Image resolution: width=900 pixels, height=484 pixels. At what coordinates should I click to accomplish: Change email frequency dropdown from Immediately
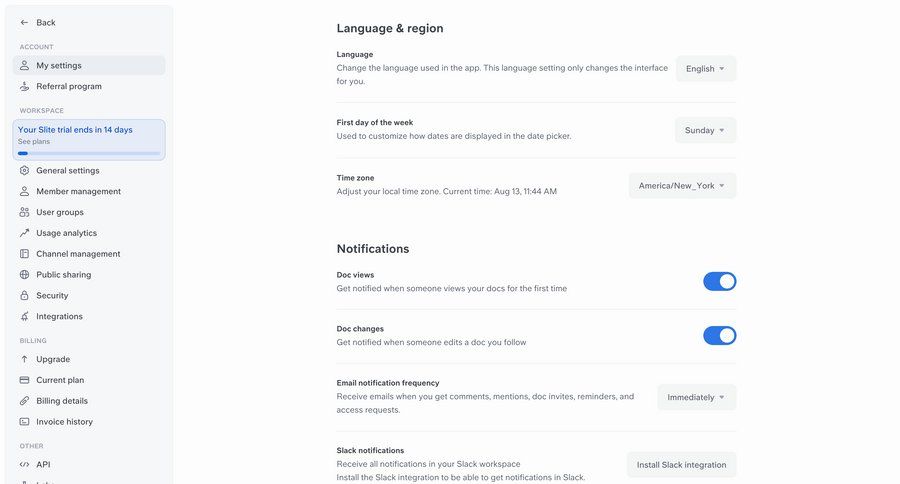coord(697,397)
